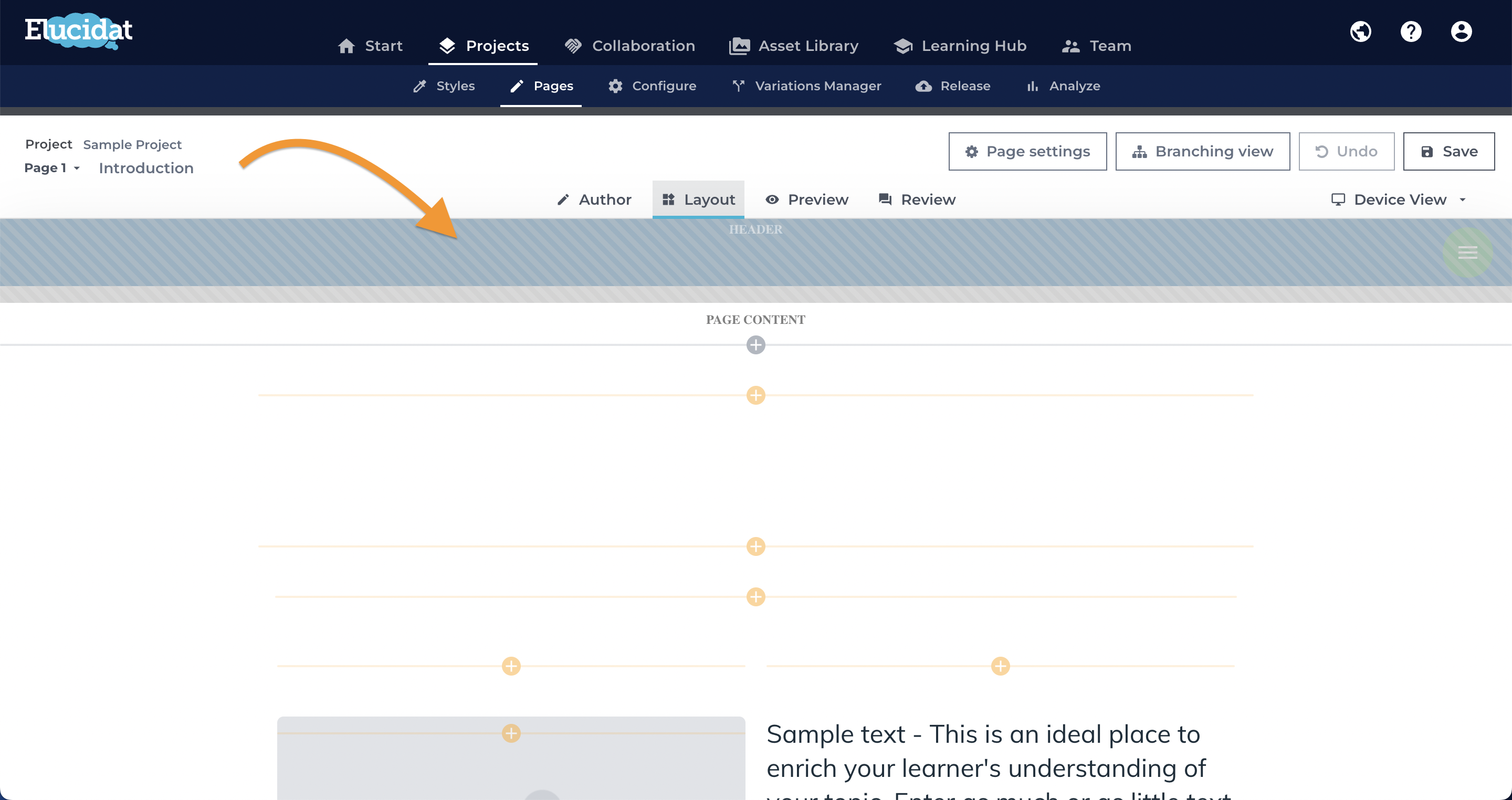Click the HEADER region label
Image resolution: width=1512 pixels, height=800 pixels.
point(755,229)
